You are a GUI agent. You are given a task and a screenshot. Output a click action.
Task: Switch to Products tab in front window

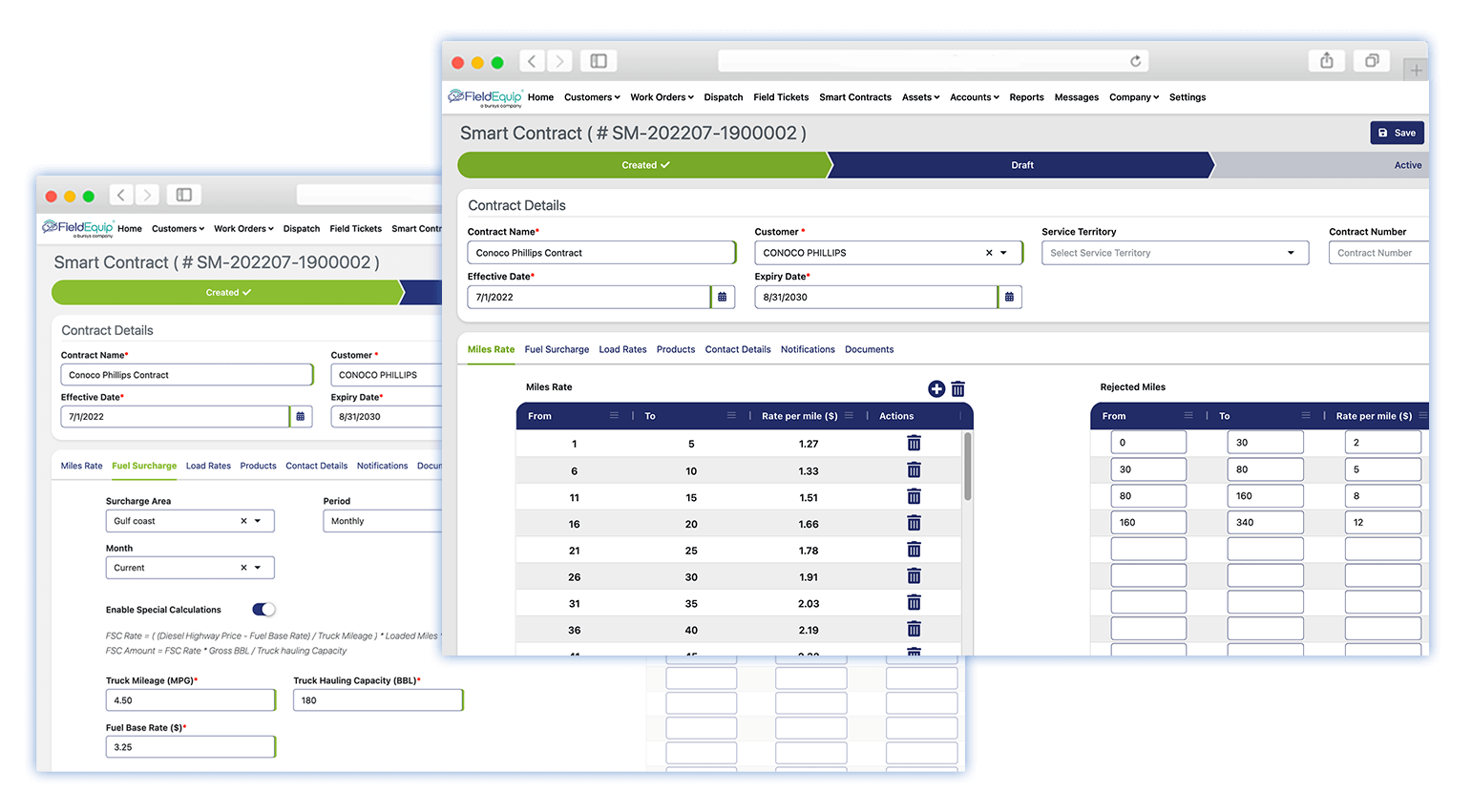pyautogui.click(x=676, y=349)
